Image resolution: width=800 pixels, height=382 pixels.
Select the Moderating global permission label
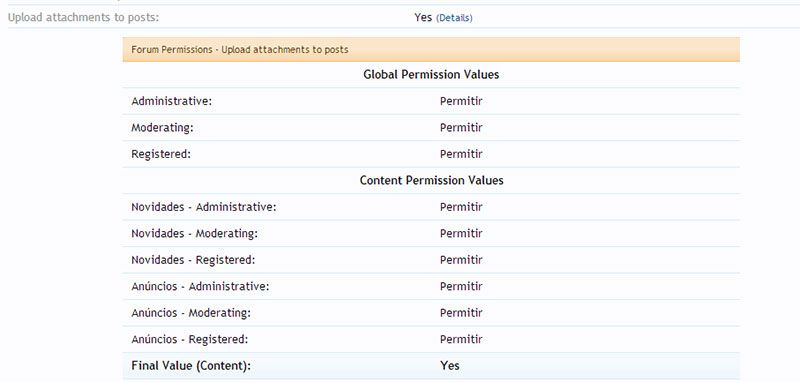162,128
